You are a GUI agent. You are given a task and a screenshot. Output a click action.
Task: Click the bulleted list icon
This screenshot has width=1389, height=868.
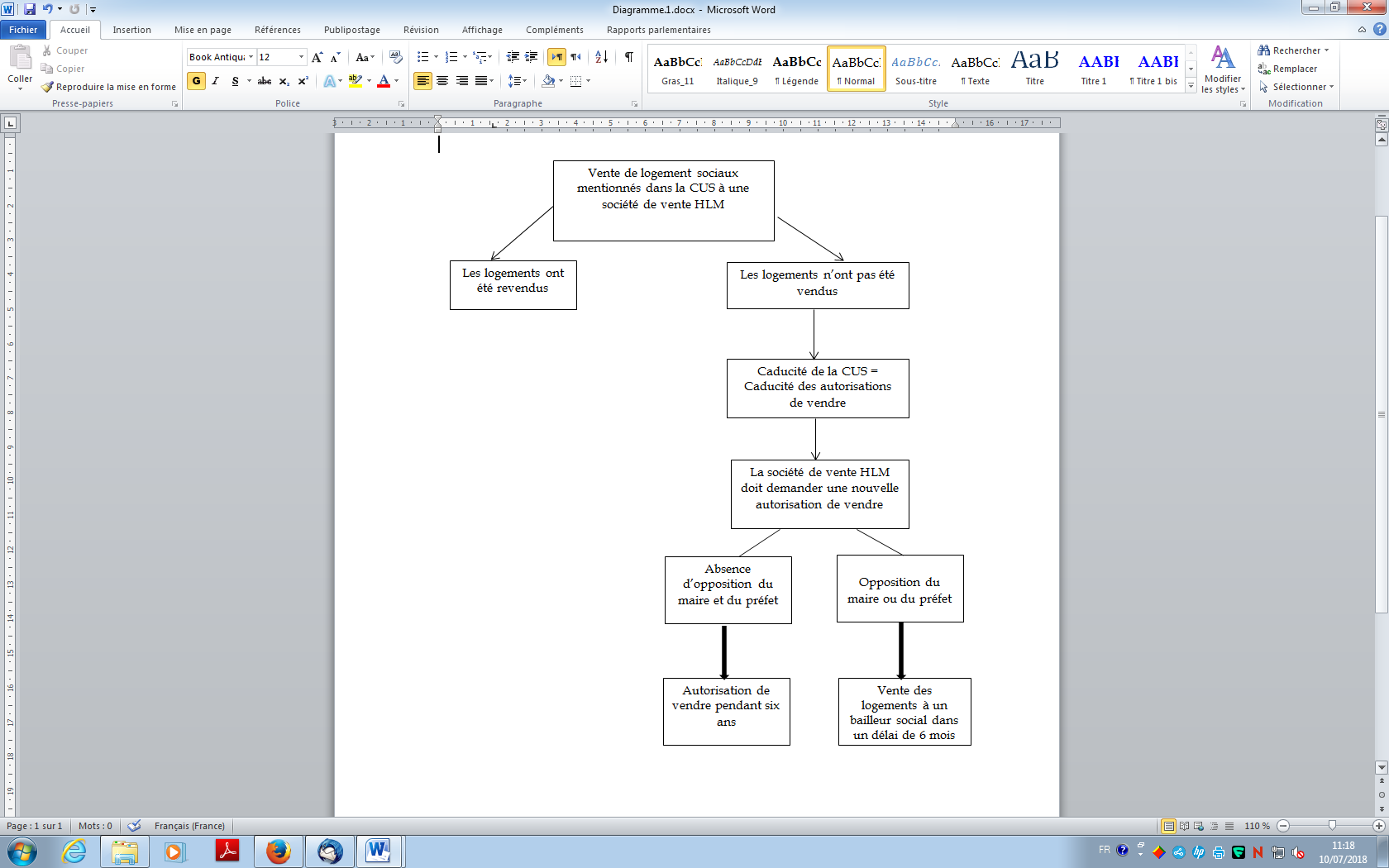pos(422,57)
